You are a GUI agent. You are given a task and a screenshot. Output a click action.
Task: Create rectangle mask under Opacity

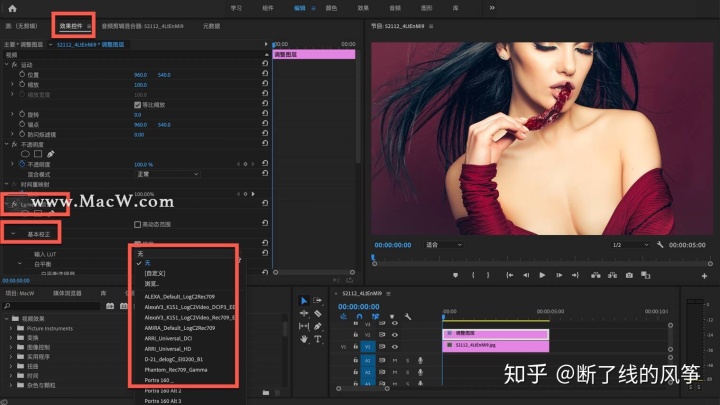click(x=38, y=154)
